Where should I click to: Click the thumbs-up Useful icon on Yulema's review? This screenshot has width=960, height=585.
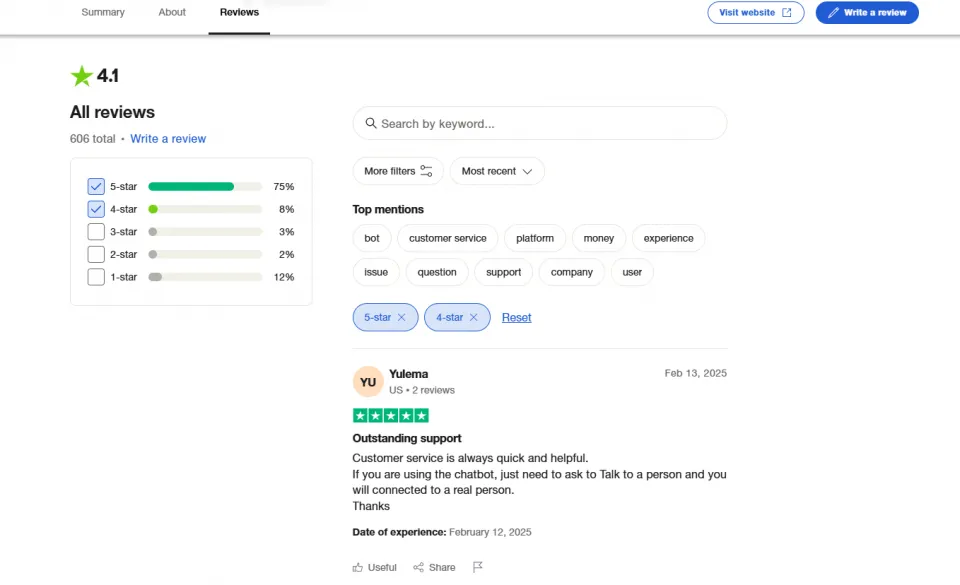coord(356,567)
